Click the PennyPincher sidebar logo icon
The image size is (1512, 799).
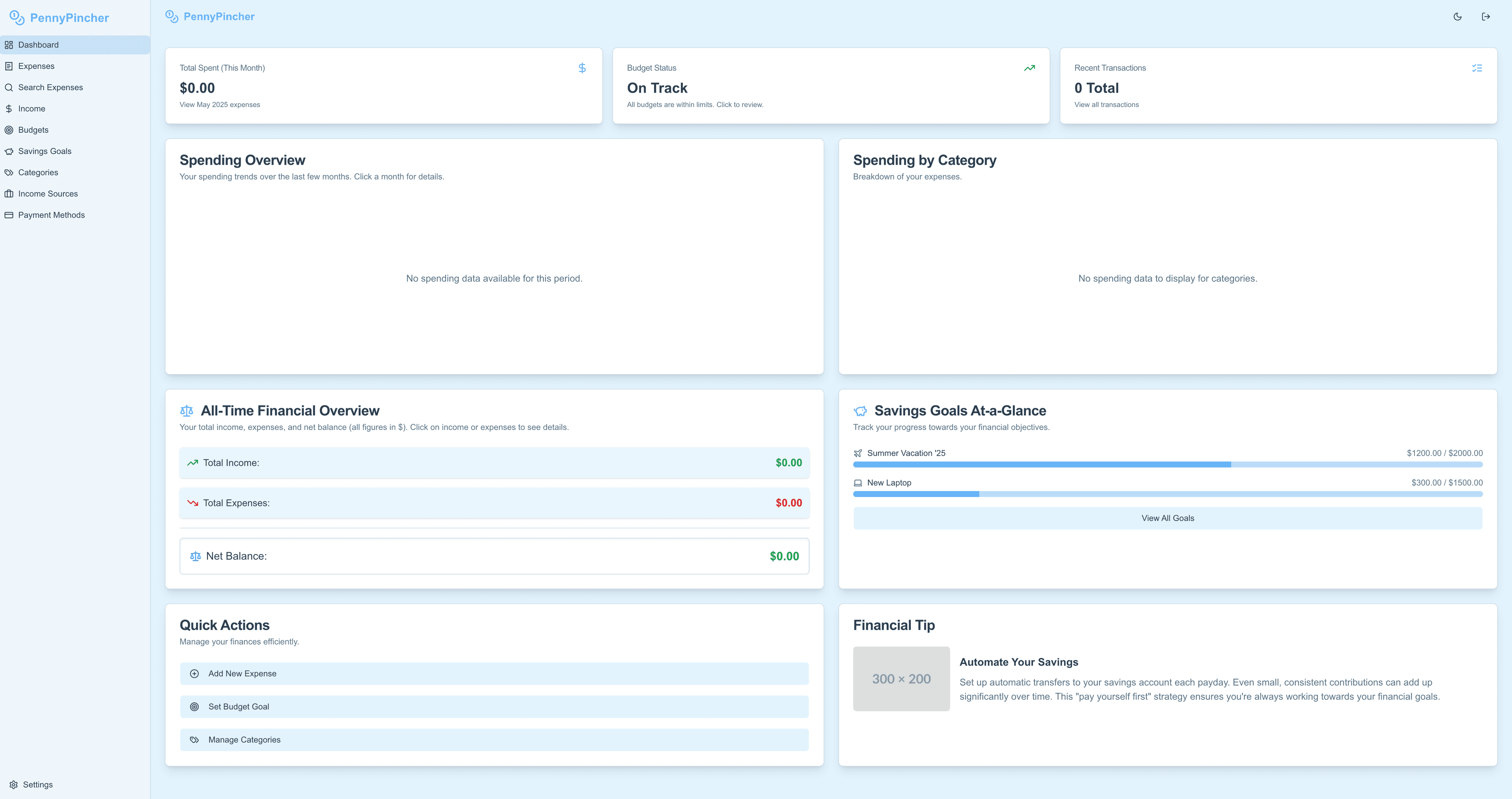[17, 18]
